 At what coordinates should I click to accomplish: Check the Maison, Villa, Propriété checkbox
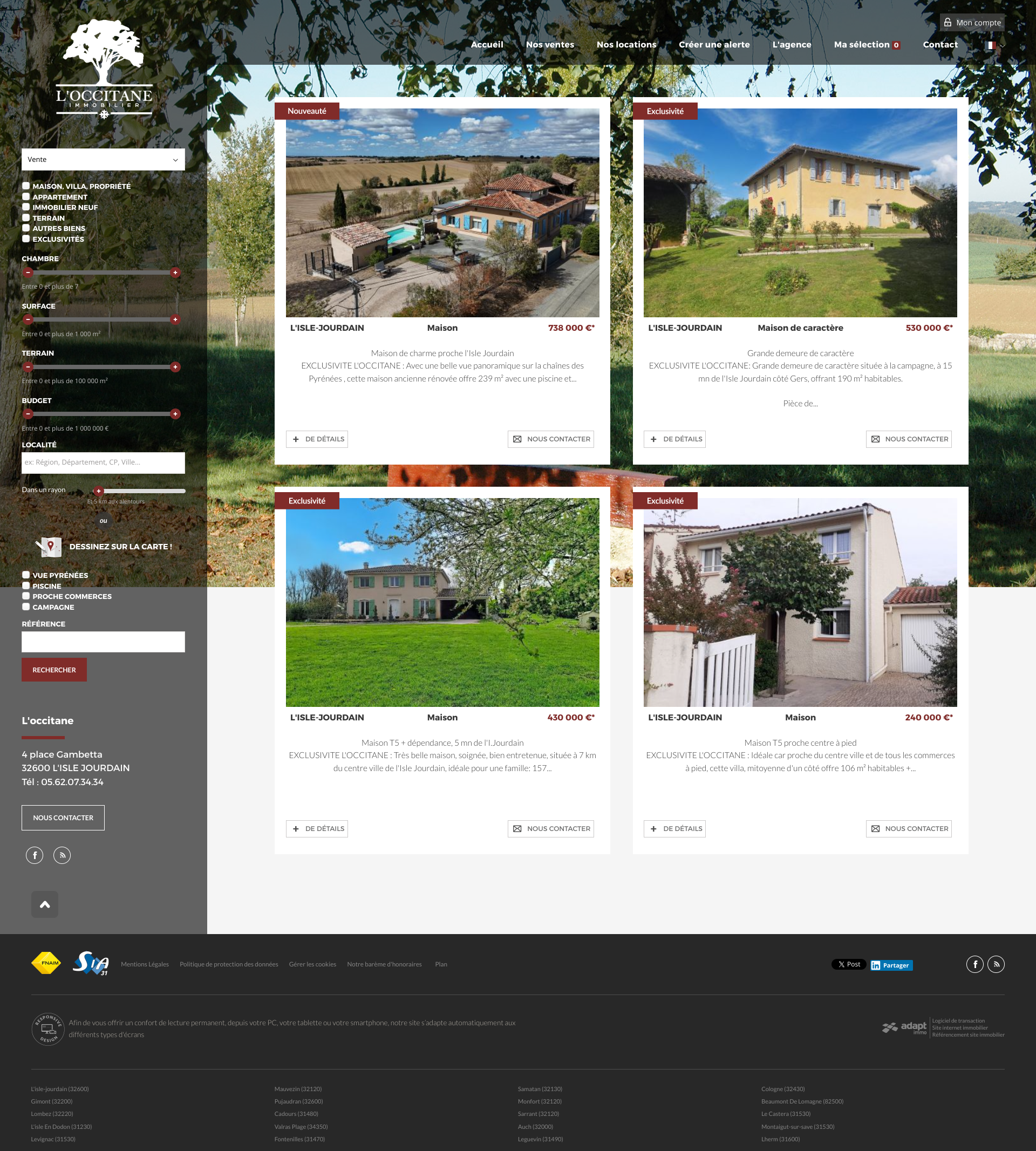[25, 186]
